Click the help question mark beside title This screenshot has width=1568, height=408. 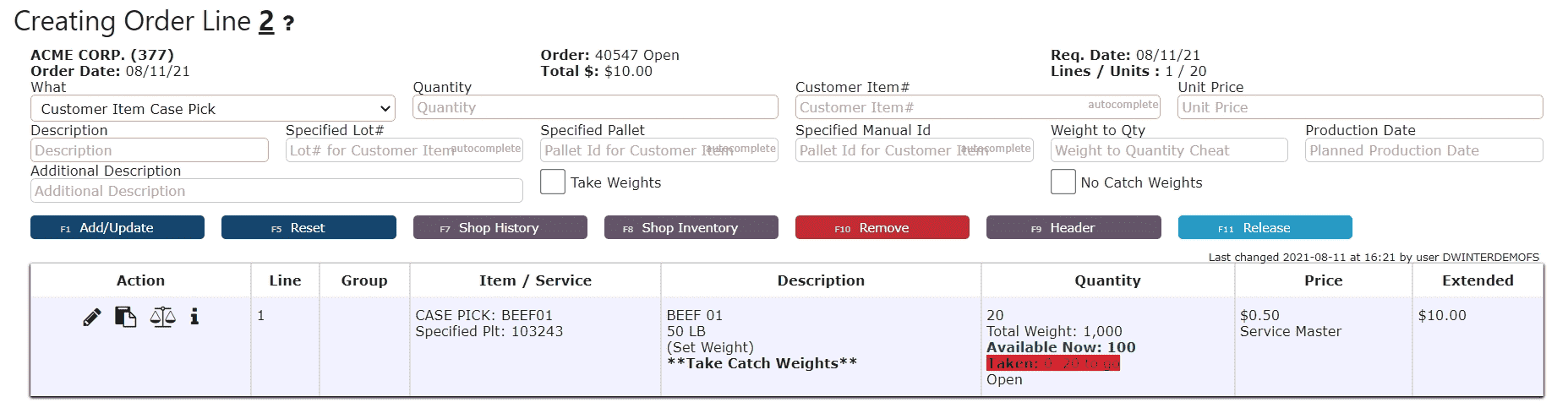288,24
